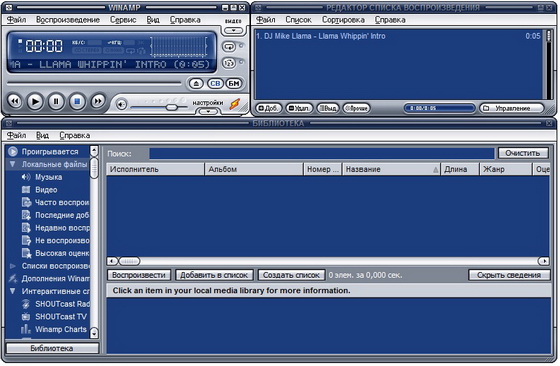Open Вид menu in Winamp main window
560x366 pixels.
coord(153,20)
